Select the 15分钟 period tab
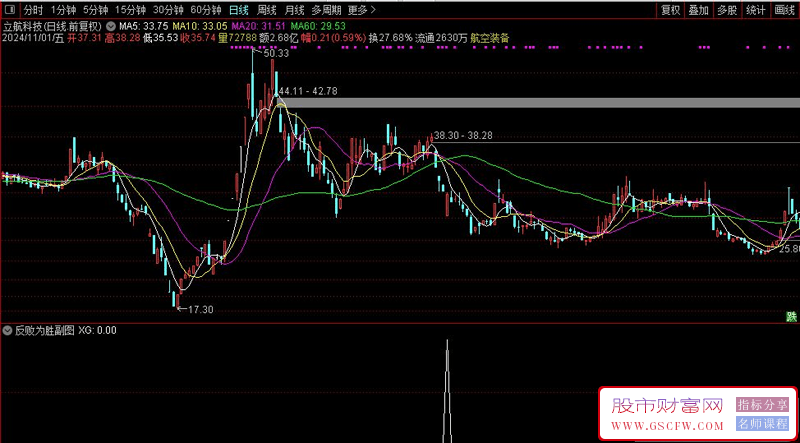This screenshot has height=443, width=800. (x=130, y=10)
